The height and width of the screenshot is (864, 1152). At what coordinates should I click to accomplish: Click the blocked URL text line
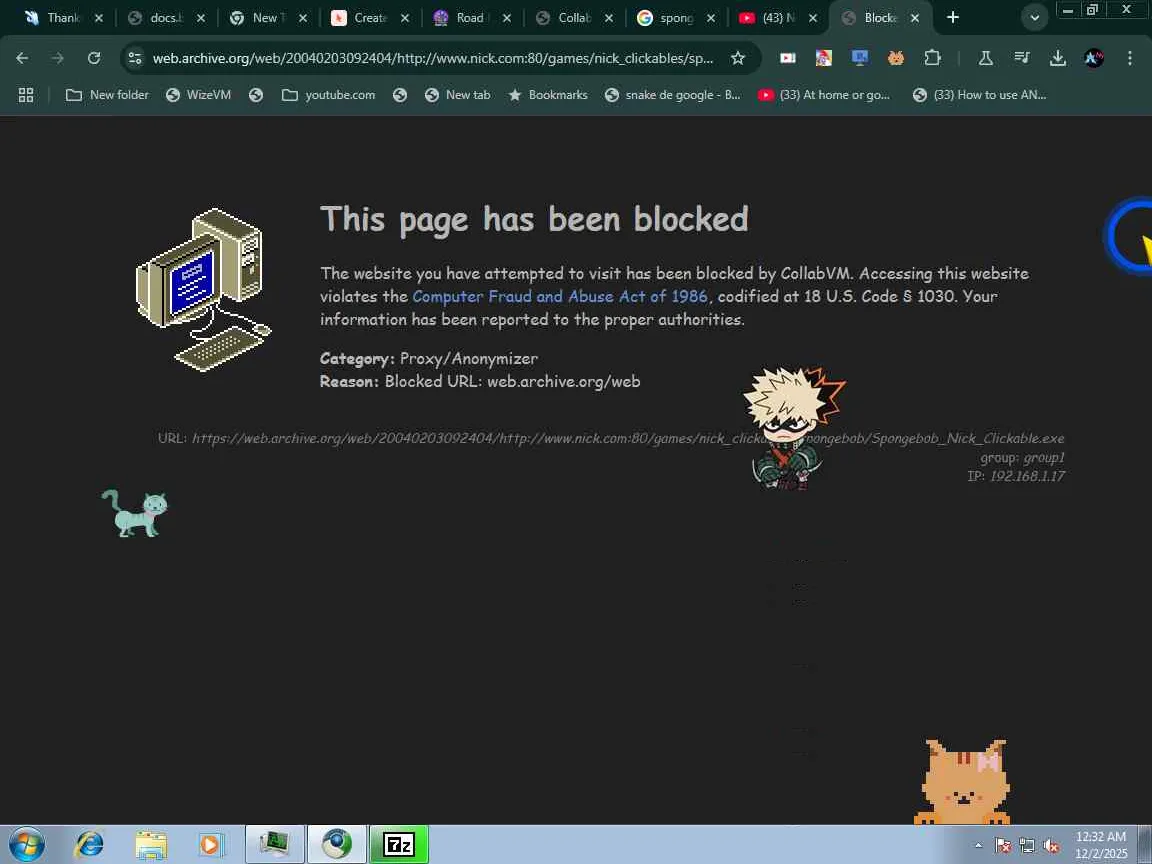[x=611, y=438]
